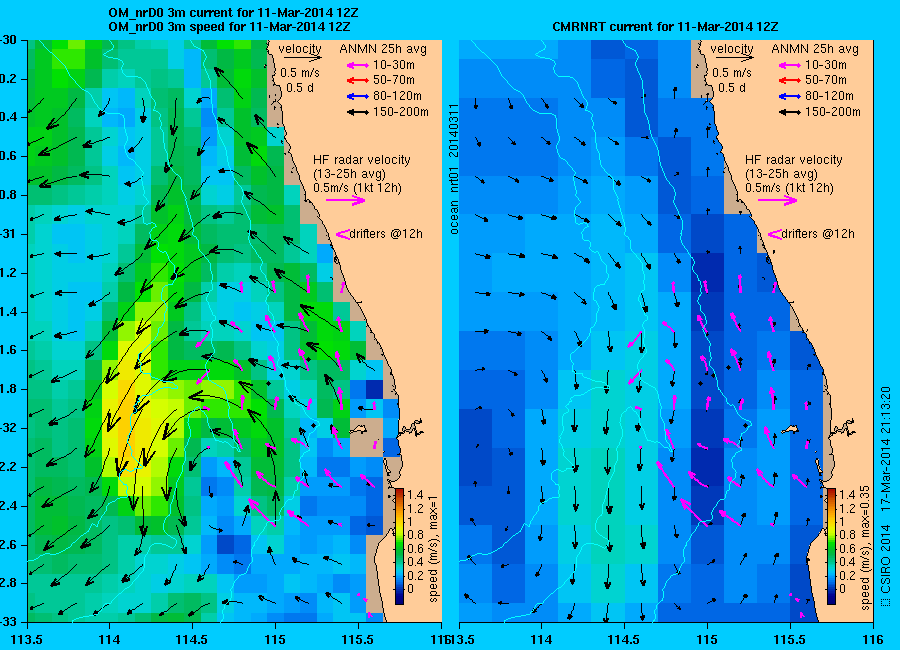Click the title 'OM_nrD0 3m current for 11-Mar-2014 12Z'
Viewport: 900px width, 650px height.
click(234, 13)
